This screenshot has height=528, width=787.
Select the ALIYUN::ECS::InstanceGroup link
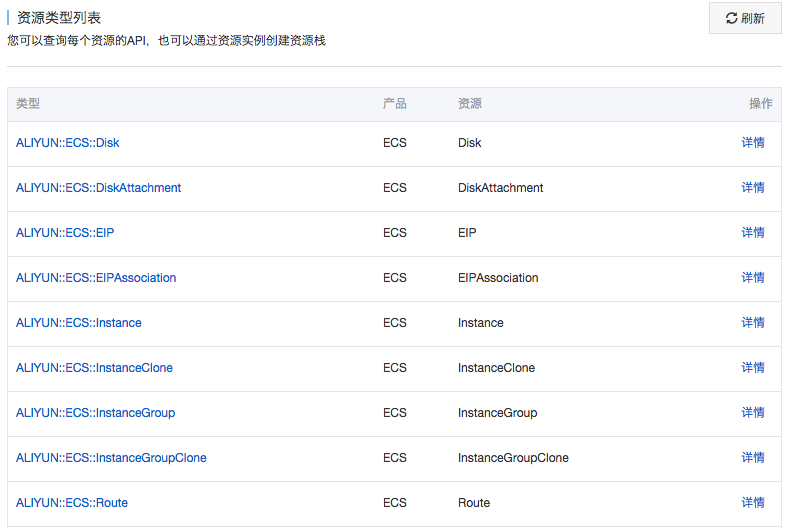[x=95, y=413]
